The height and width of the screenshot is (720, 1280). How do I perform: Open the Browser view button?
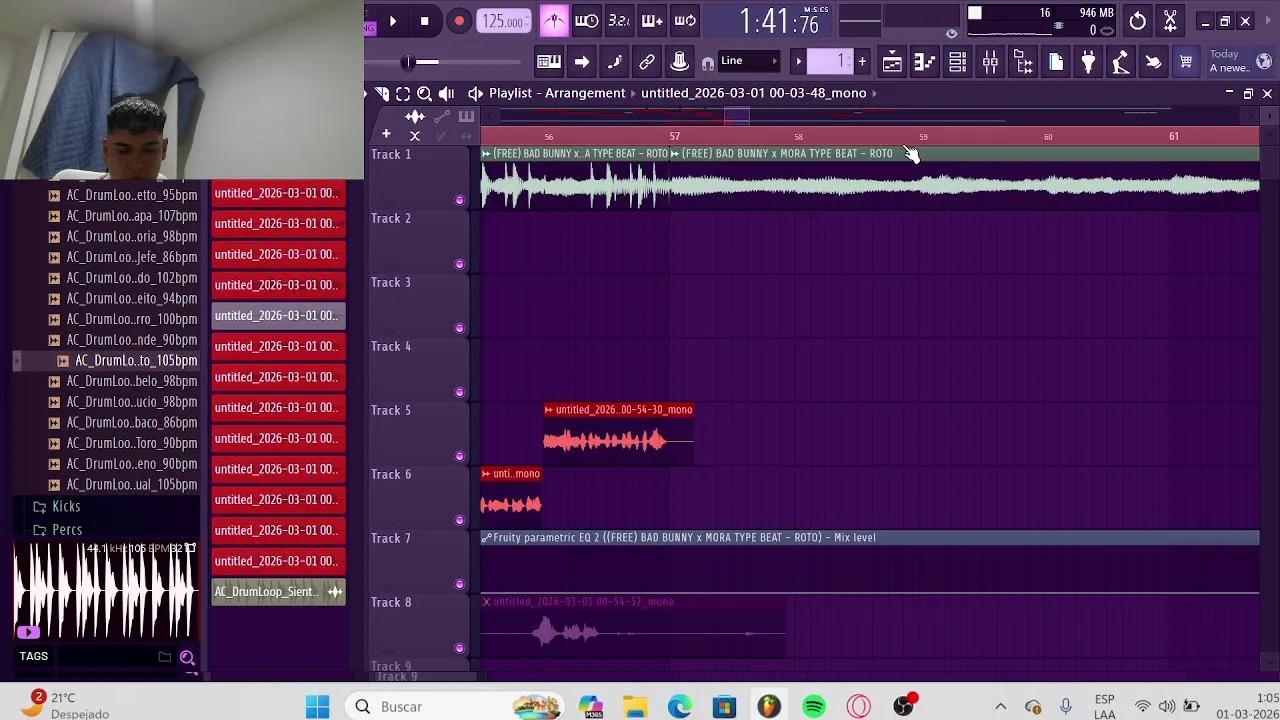[1023, 62]
